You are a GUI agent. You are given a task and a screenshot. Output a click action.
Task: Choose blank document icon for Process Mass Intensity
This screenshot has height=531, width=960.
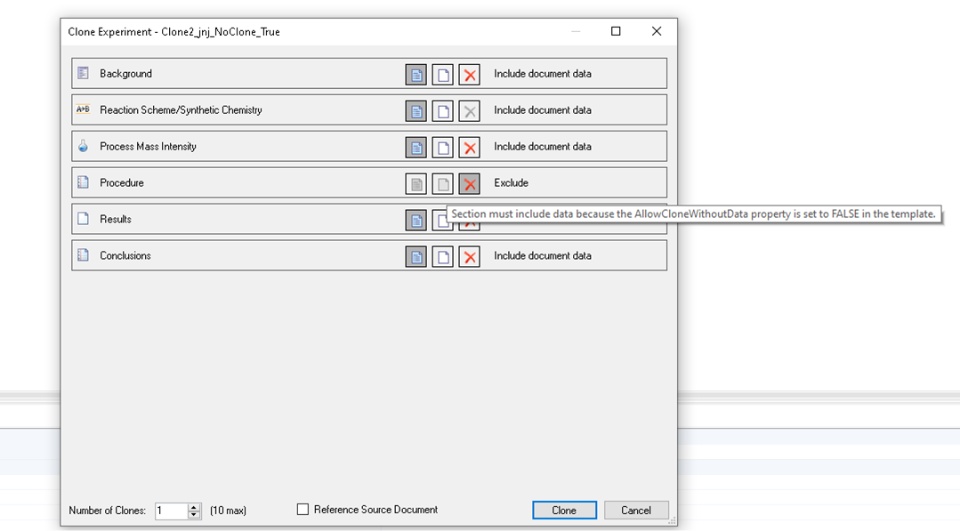click(443, 147)
